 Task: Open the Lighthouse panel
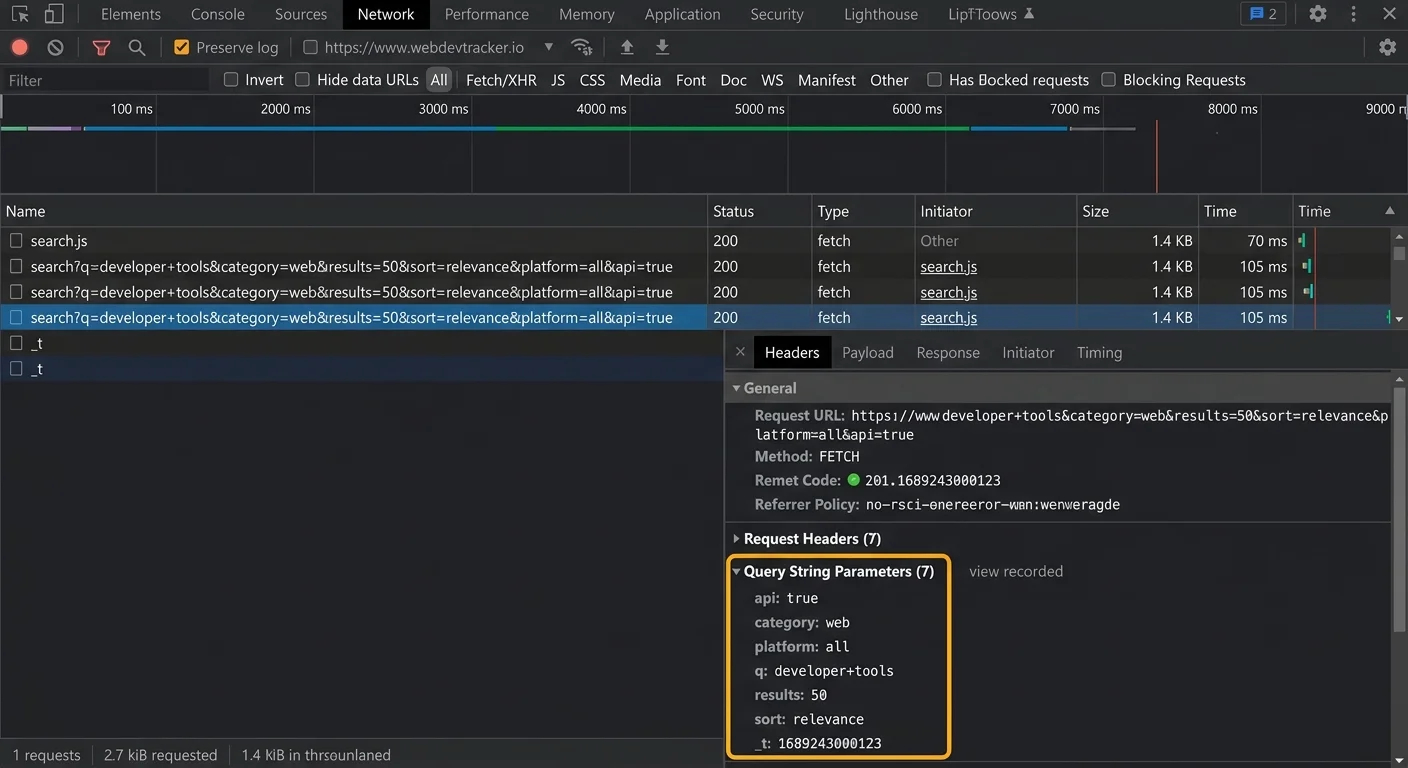coord(881,14)
